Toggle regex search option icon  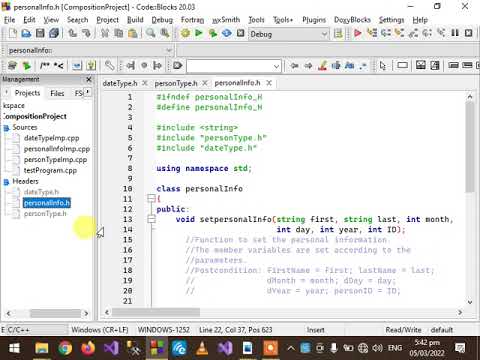[x=363, y=66]
